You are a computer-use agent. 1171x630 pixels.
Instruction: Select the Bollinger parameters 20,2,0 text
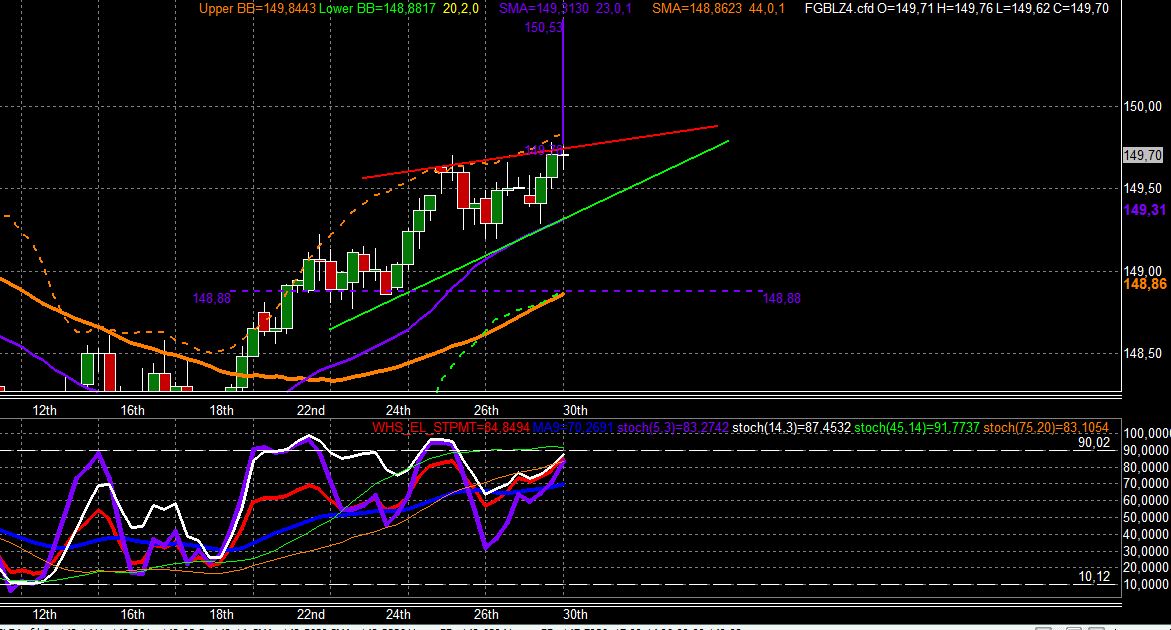461,9
